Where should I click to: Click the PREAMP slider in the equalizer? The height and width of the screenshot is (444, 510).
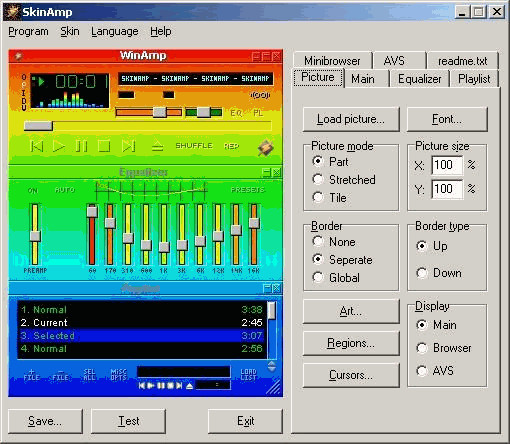coord(35,234)
